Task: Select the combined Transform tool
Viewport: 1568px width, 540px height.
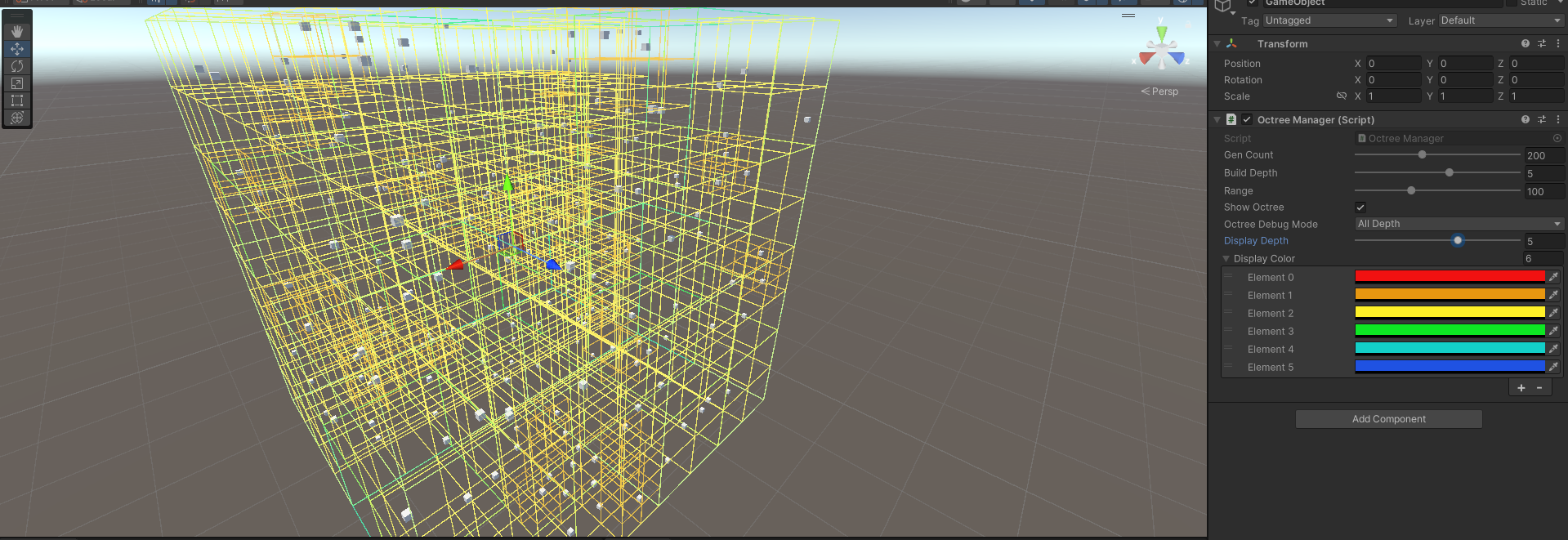Action: coord(16,118)
